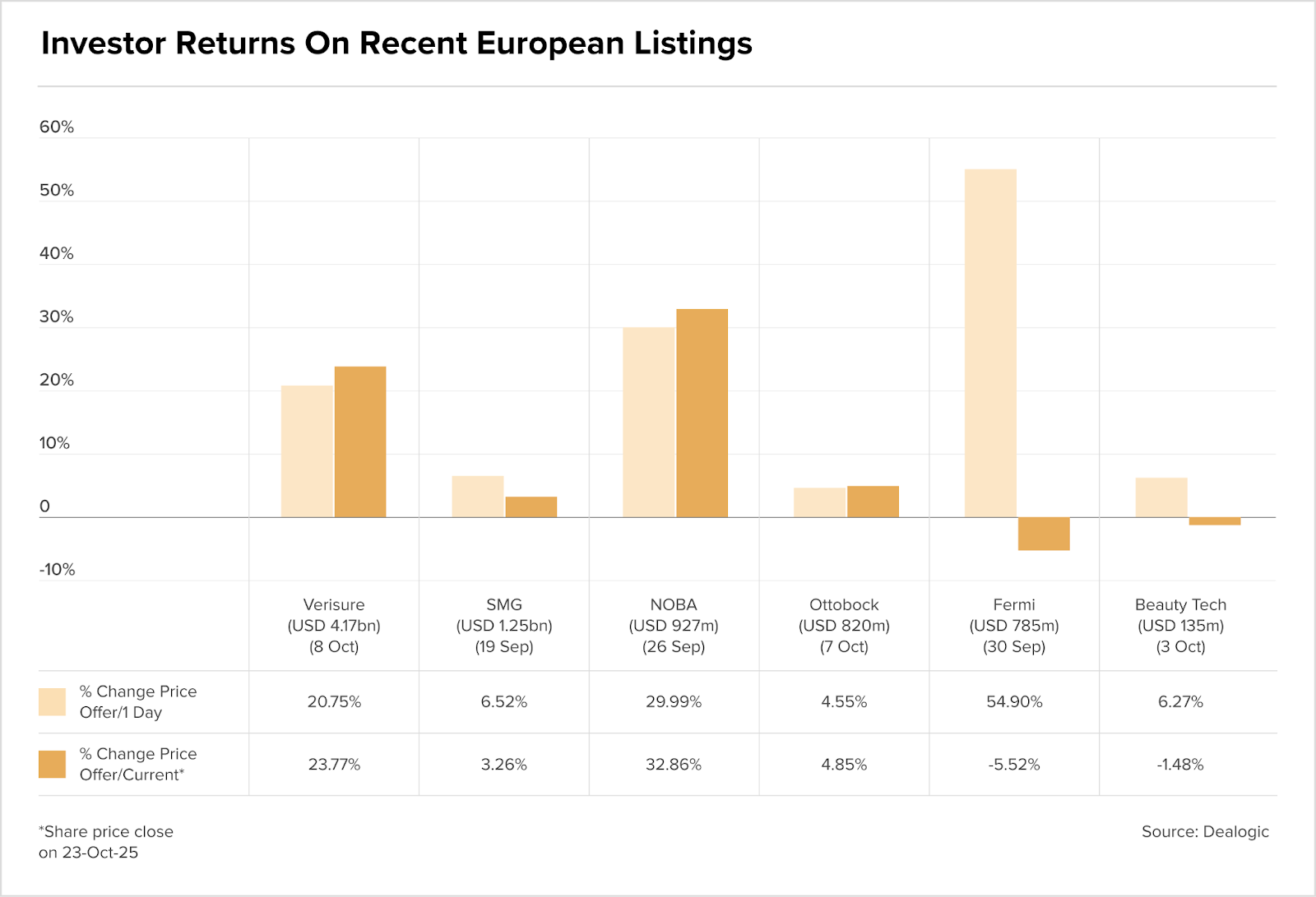Click the % Change Price Offer/Current label
This screenshot has height=897, width=1316.
138,764
